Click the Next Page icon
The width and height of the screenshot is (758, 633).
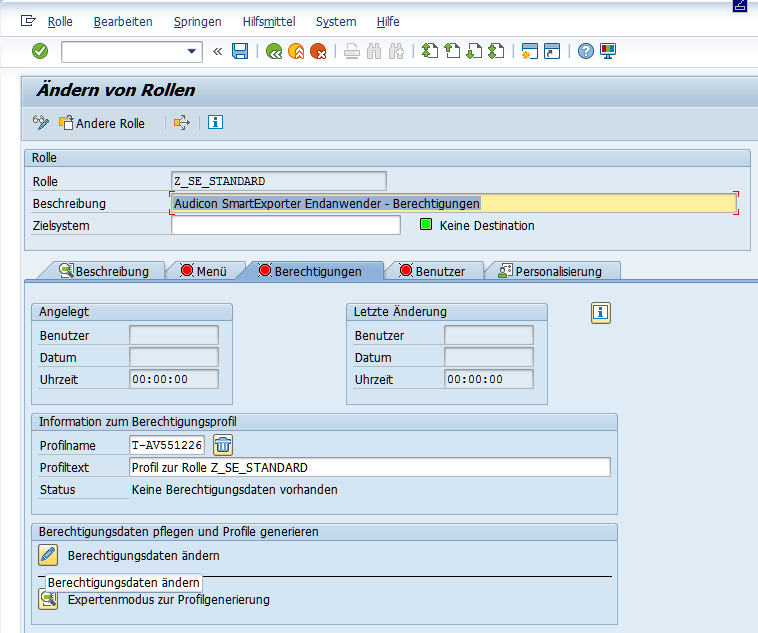coord(474,51)
